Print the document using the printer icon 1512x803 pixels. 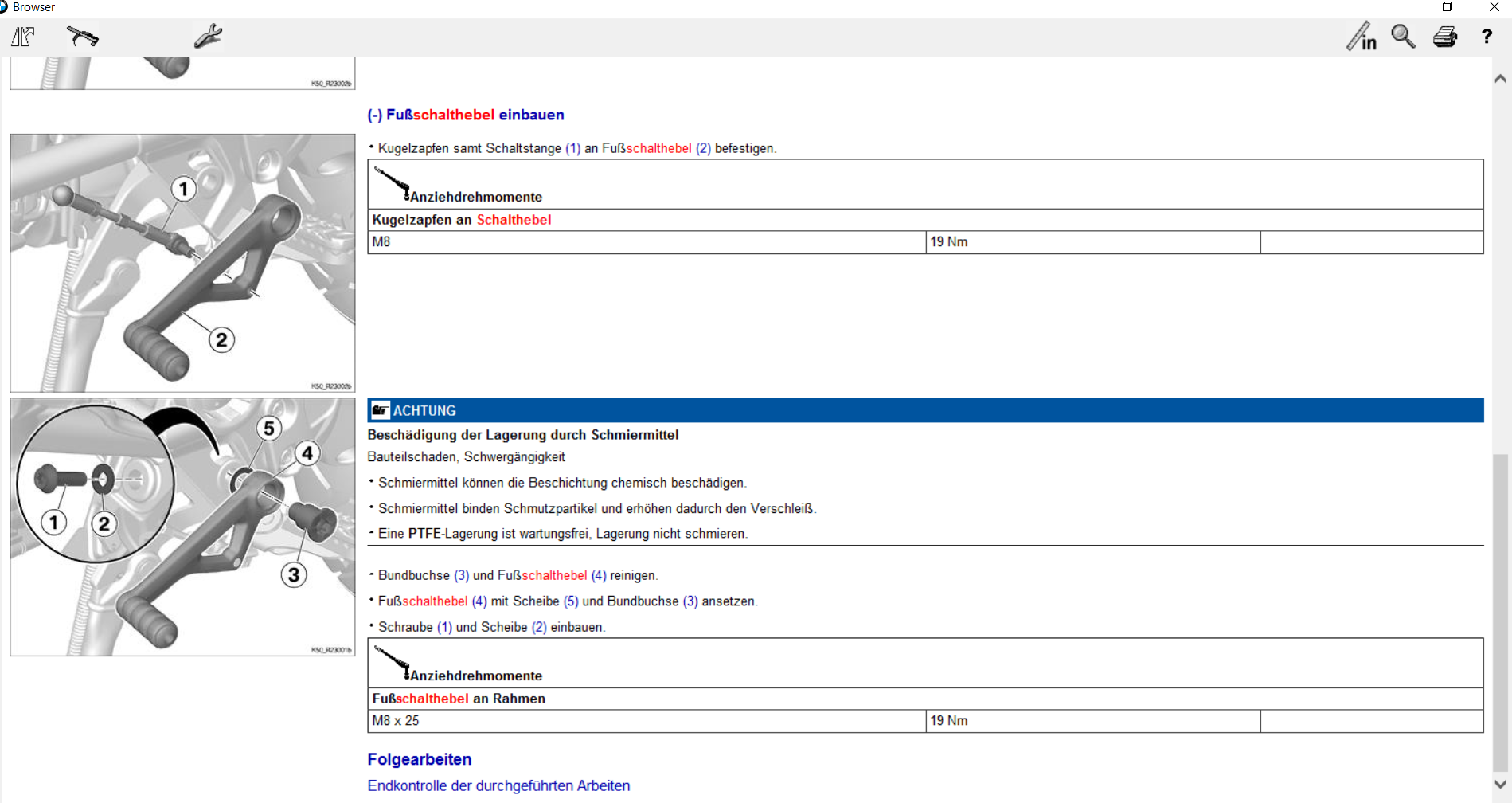(x=1444, y=37)
